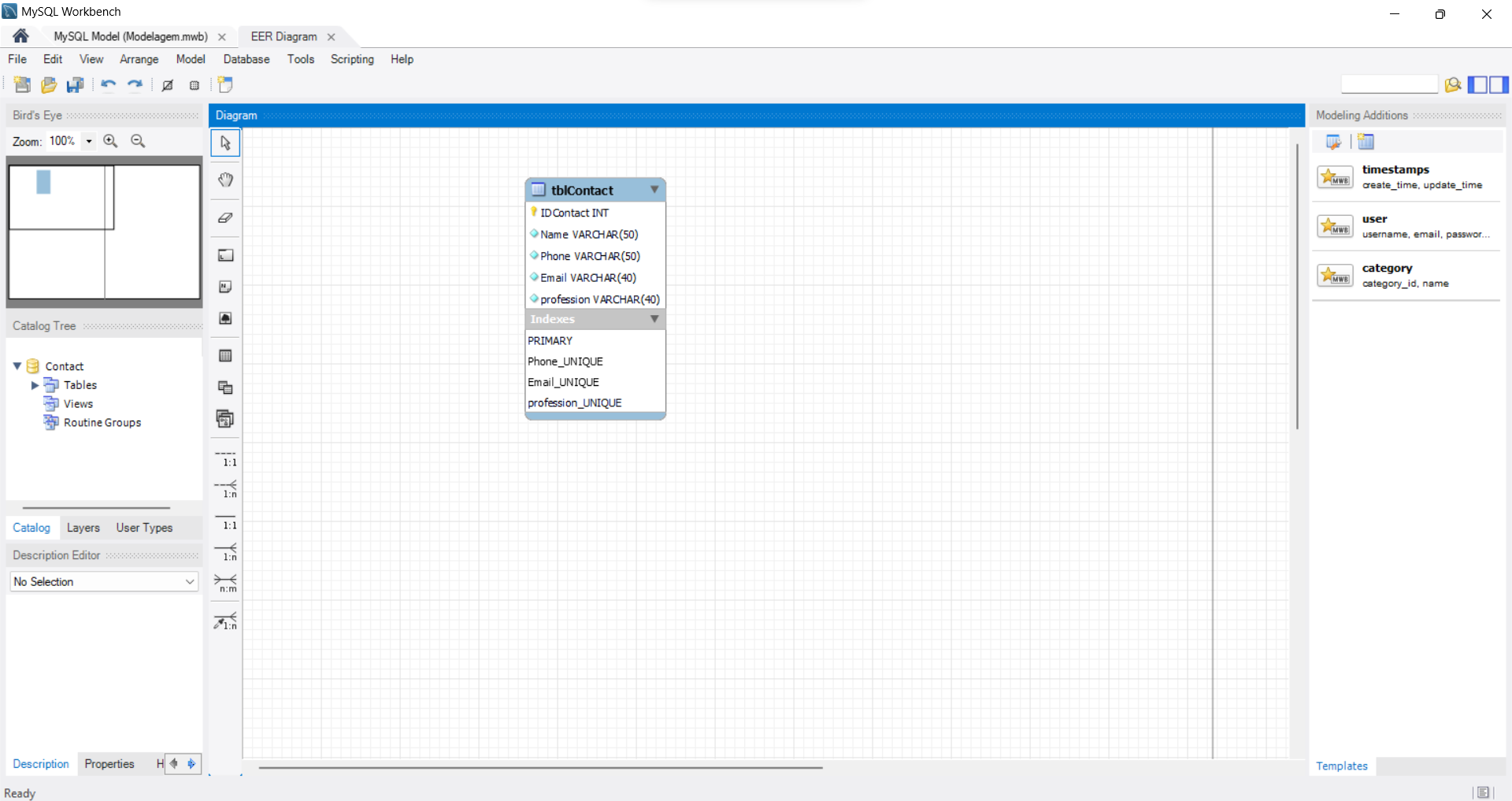
Task: Switch to the User Types tab
Action: [x=144, y=528]
